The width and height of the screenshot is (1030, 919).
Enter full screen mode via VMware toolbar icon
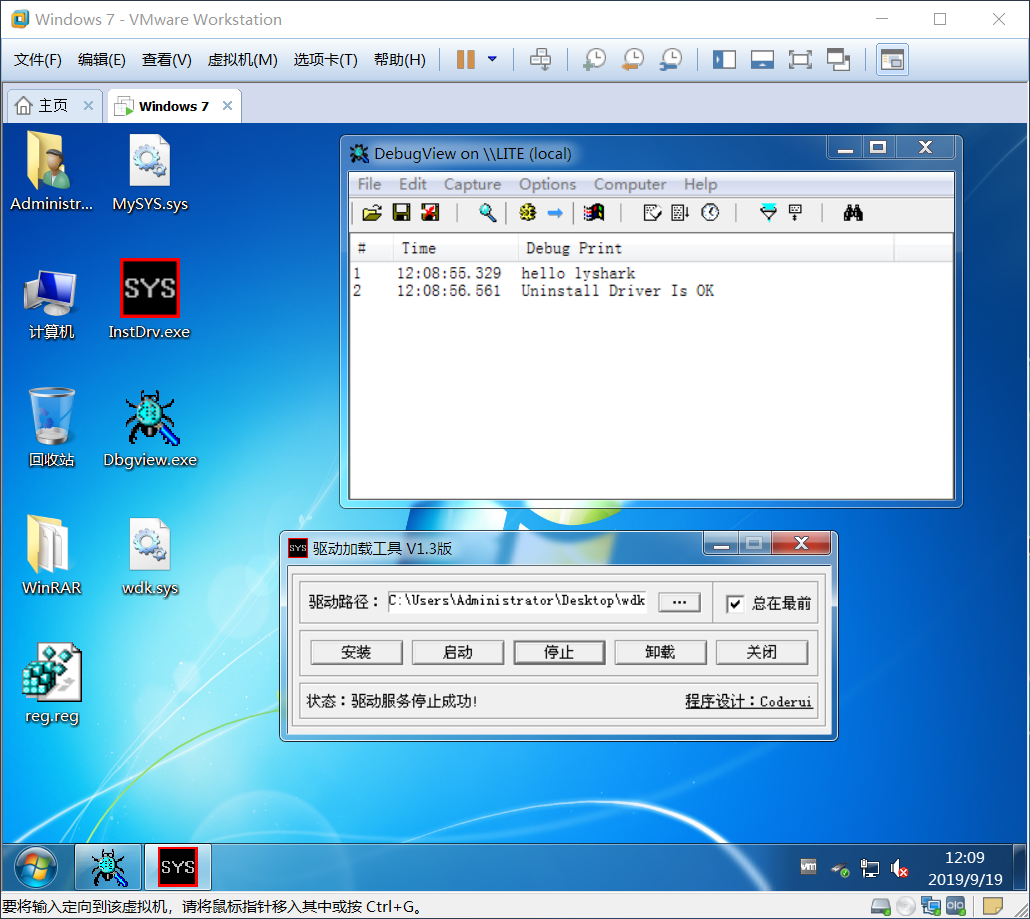(x=800, y=60)
